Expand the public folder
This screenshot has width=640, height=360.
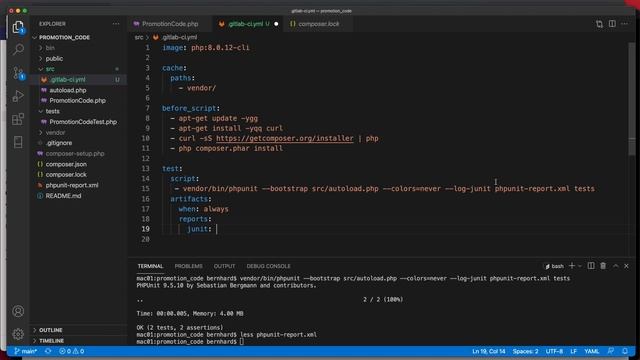(x=54, y=58)
